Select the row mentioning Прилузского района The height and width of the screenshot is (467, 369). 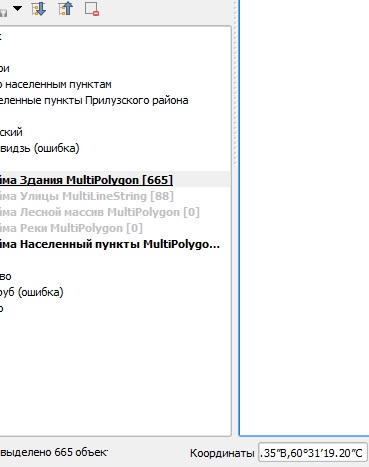pyautogui.click(x=94, y=100)
